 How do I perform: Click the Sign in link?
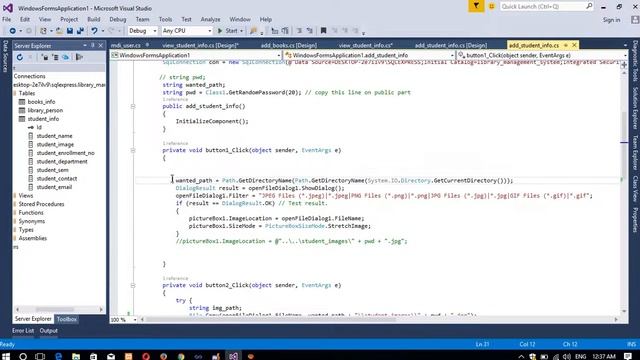[611, 20]
